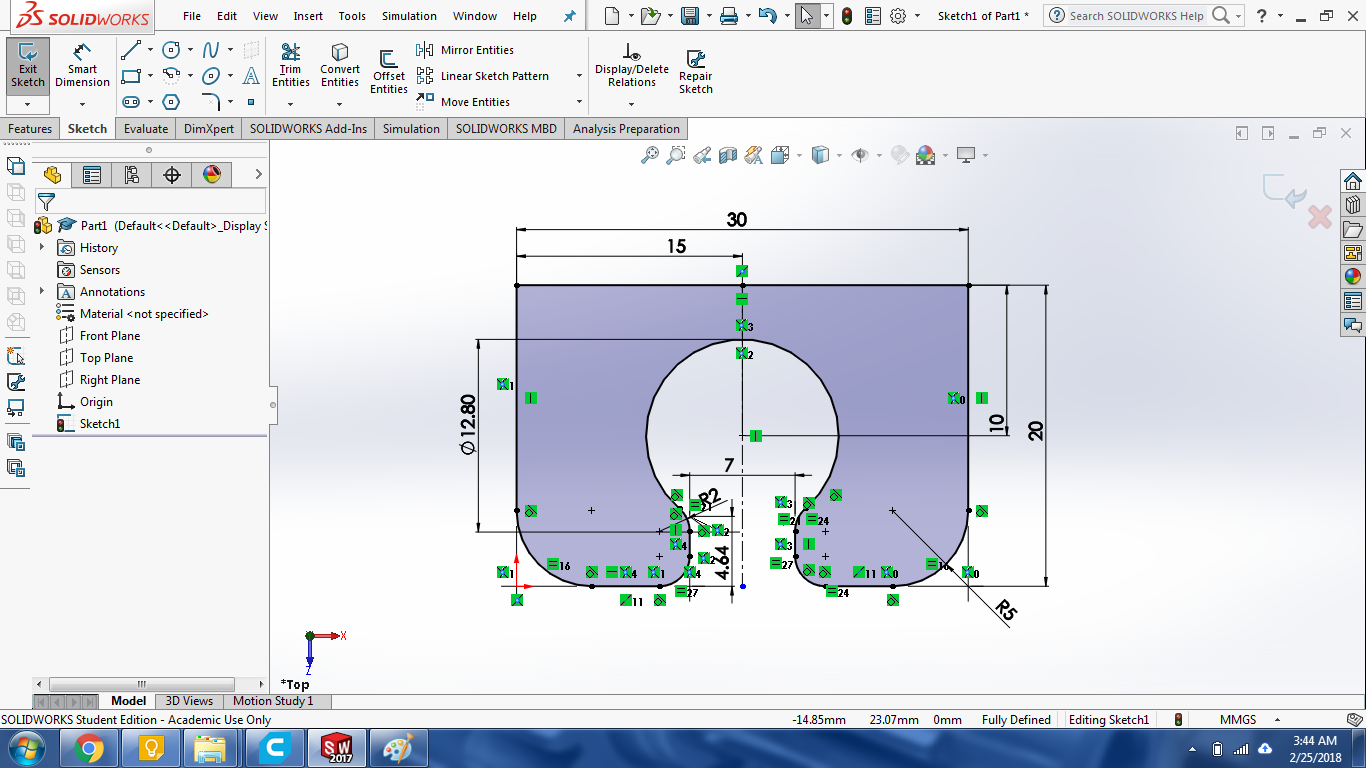Open the Smart Dimension dropdown arrow

82,103
